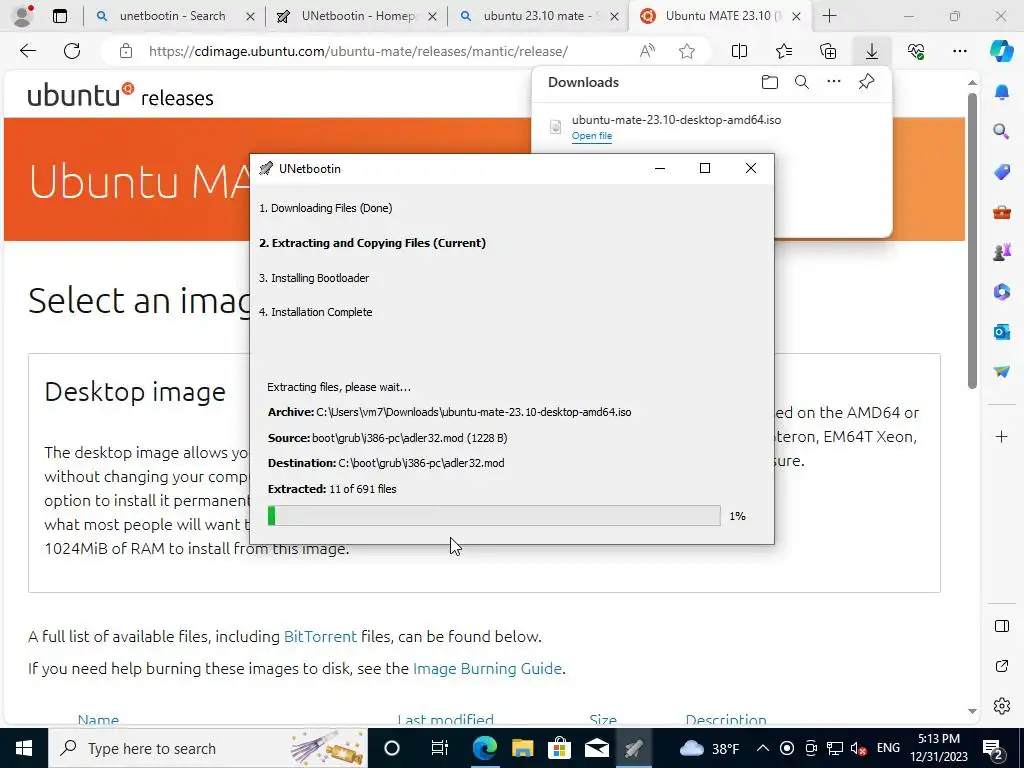Image resolution: width=1024 pixels, height=768 pixels.
Task: Switch to unetbootin - Search tab
Action: tap(172, 16)
